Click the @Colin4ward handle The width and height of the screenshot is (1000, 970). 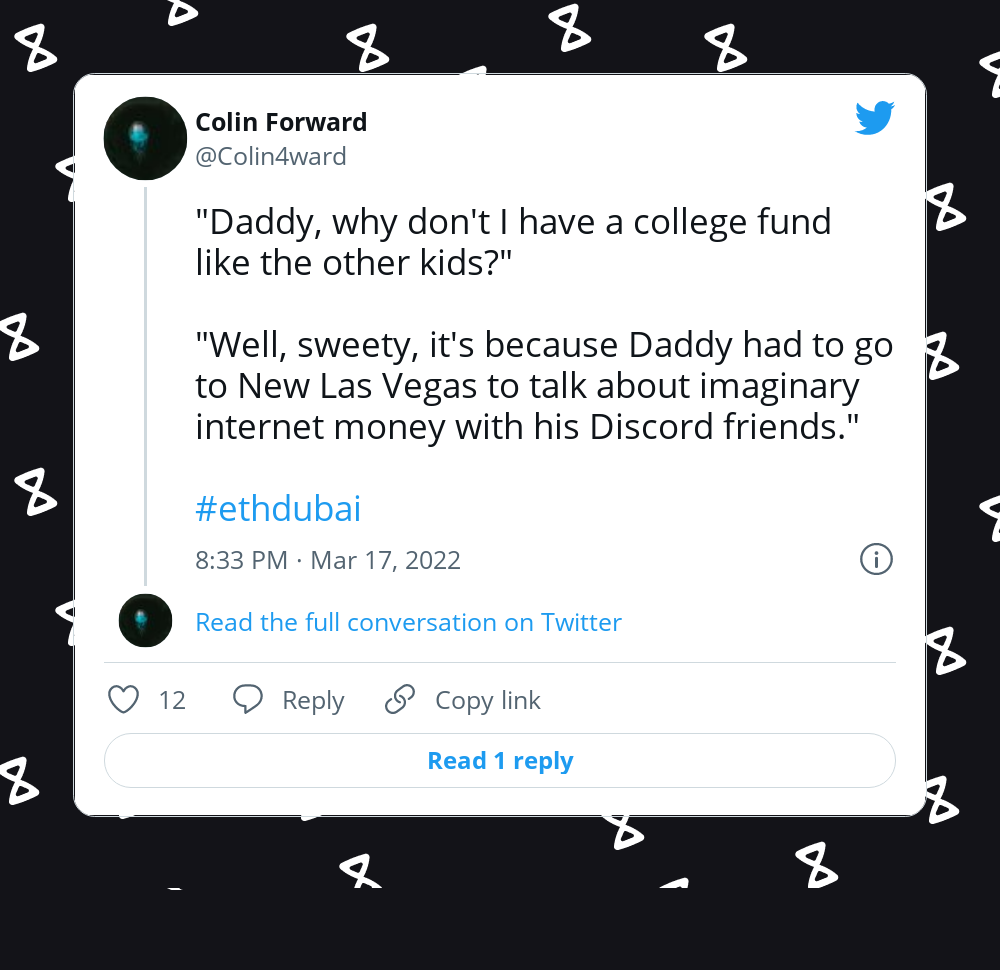(x=271, y=157)
